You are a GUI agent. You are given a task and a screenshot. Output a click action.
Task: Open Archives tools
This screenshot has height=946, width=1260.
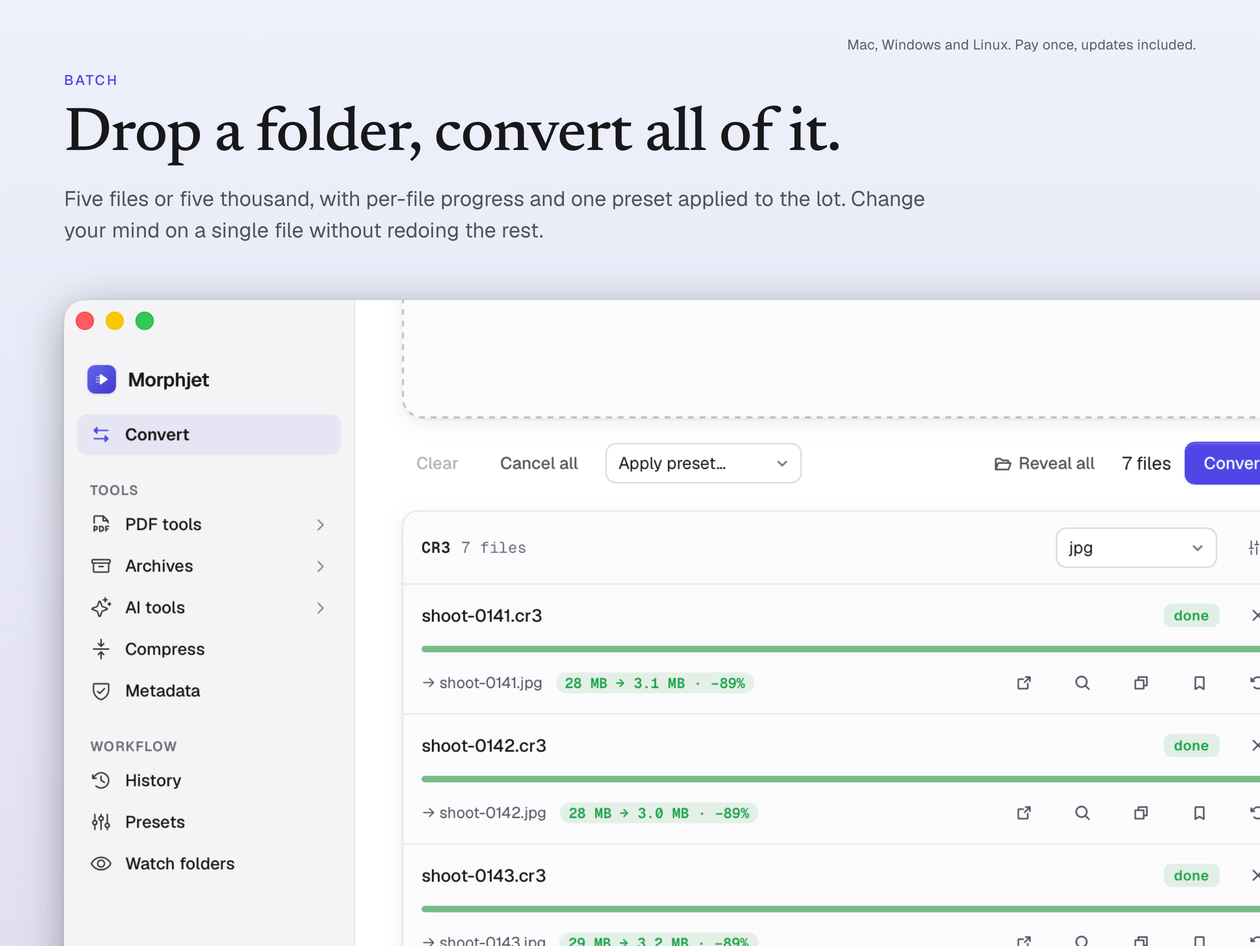[209, 566]
